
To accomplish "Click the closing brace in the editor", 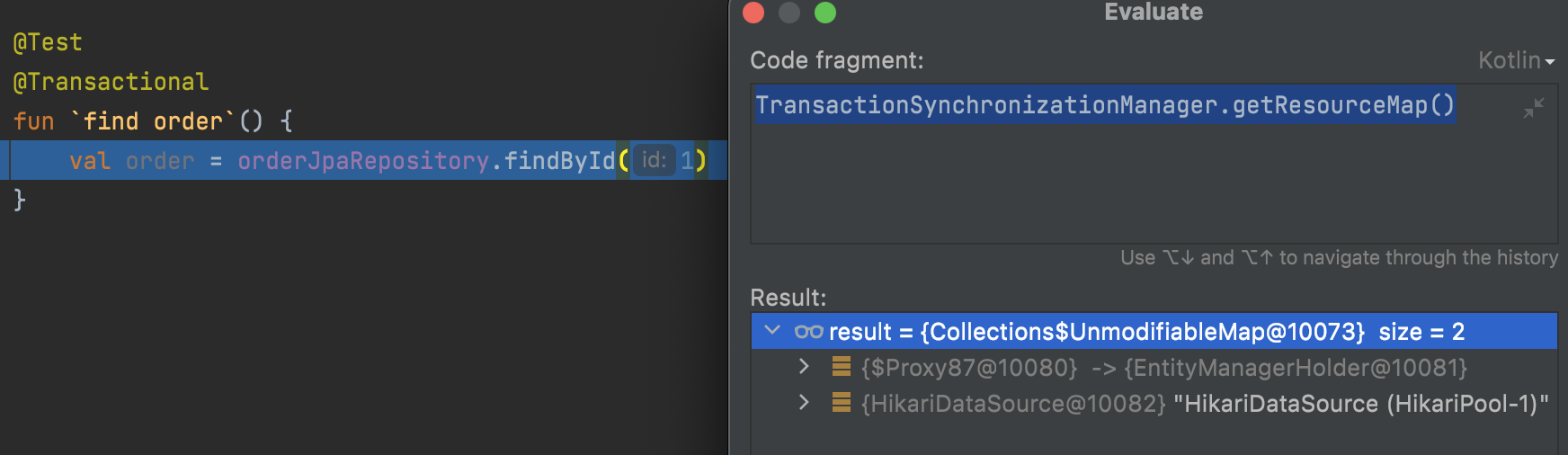I will coord(20,200).
